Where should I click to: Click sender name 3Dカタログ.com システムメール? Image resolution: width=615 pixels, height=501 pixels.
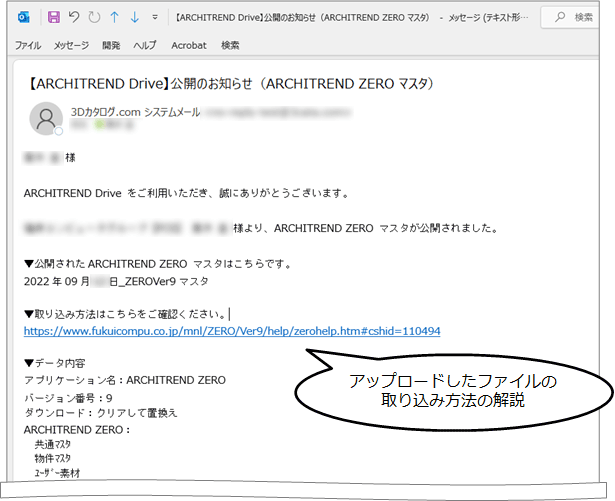point(135,112)
